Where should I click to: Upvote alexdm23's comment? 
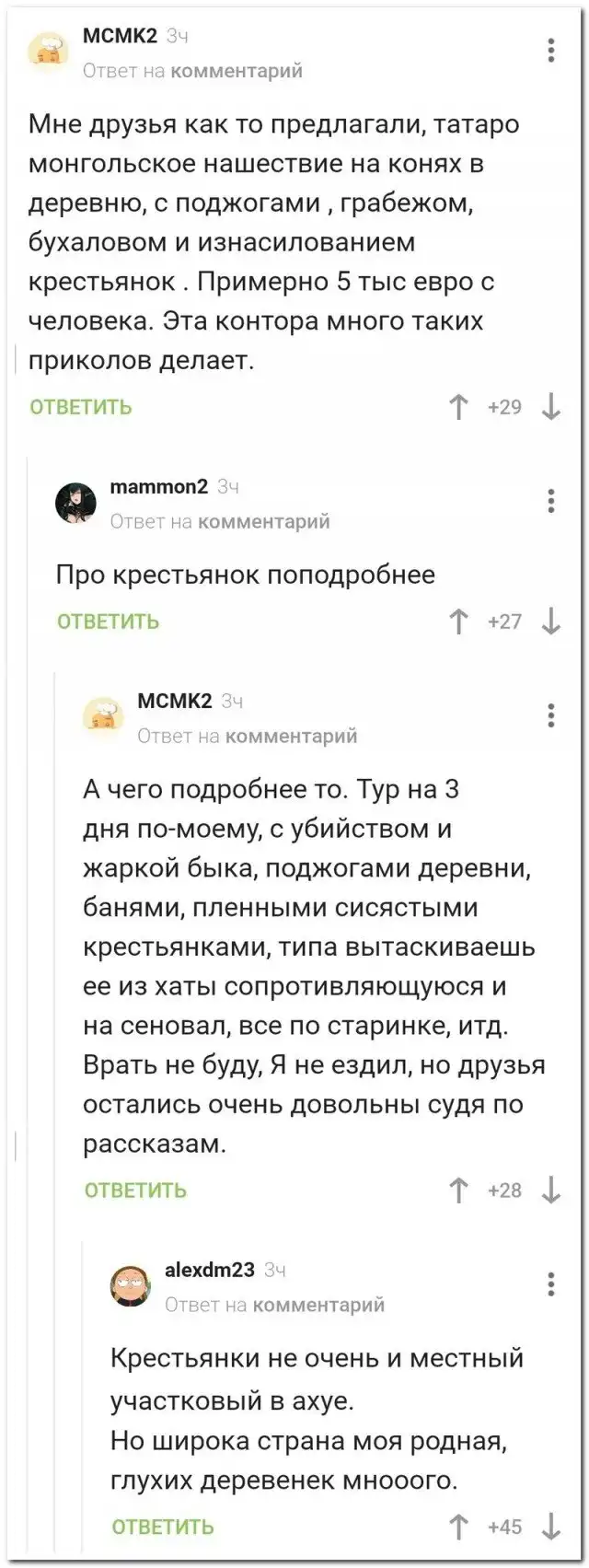coord(458,1527)
